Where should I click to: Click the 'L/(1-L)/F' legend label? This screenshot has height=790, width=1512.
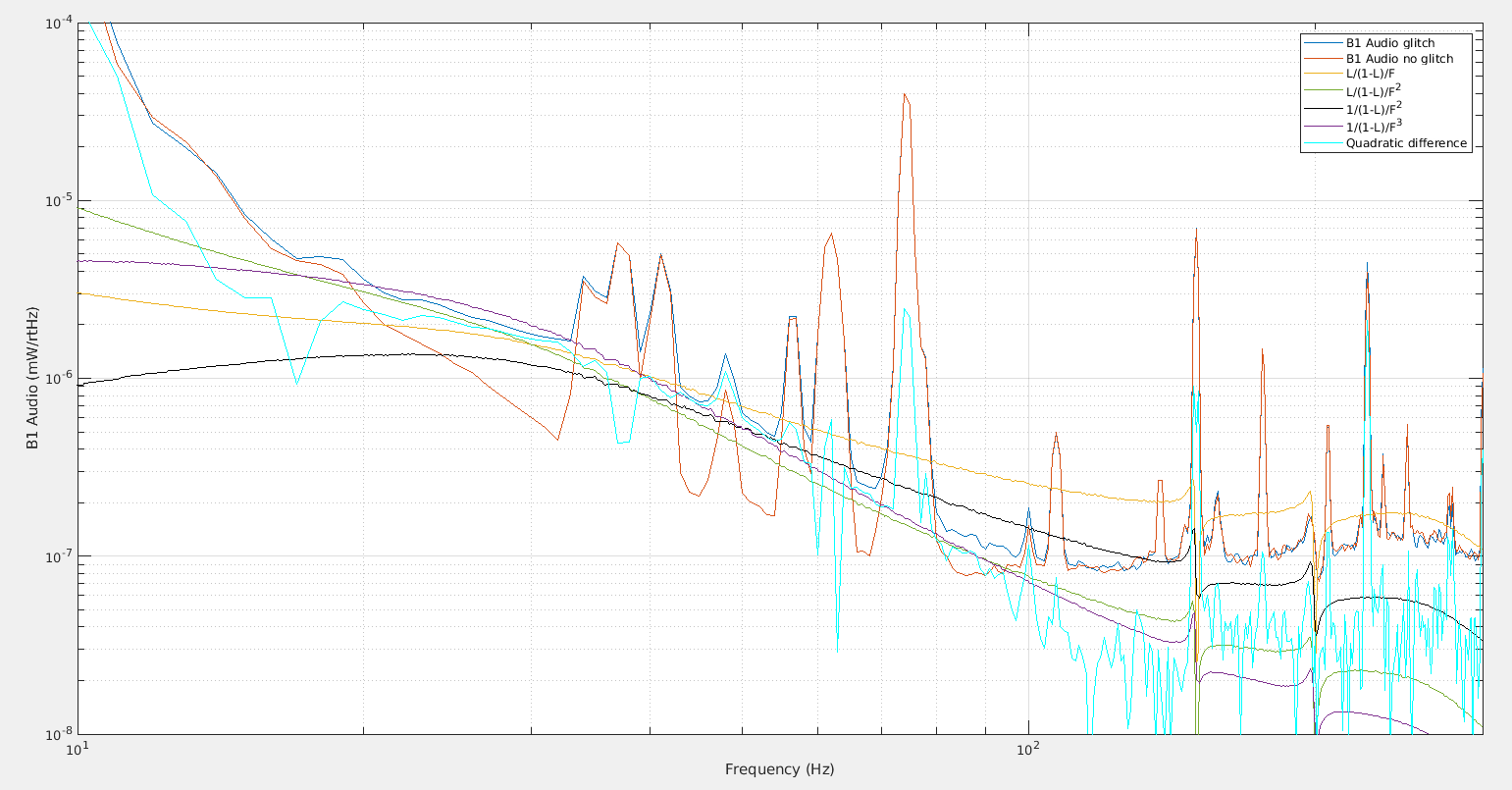point(1372,75)
